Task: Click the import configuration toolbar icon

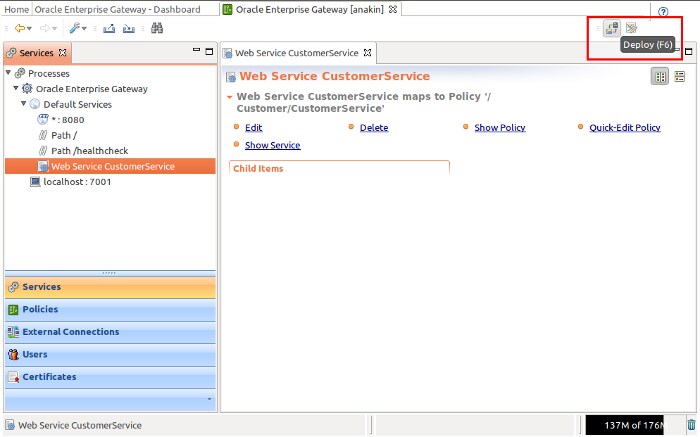Action: click(129, 29)
